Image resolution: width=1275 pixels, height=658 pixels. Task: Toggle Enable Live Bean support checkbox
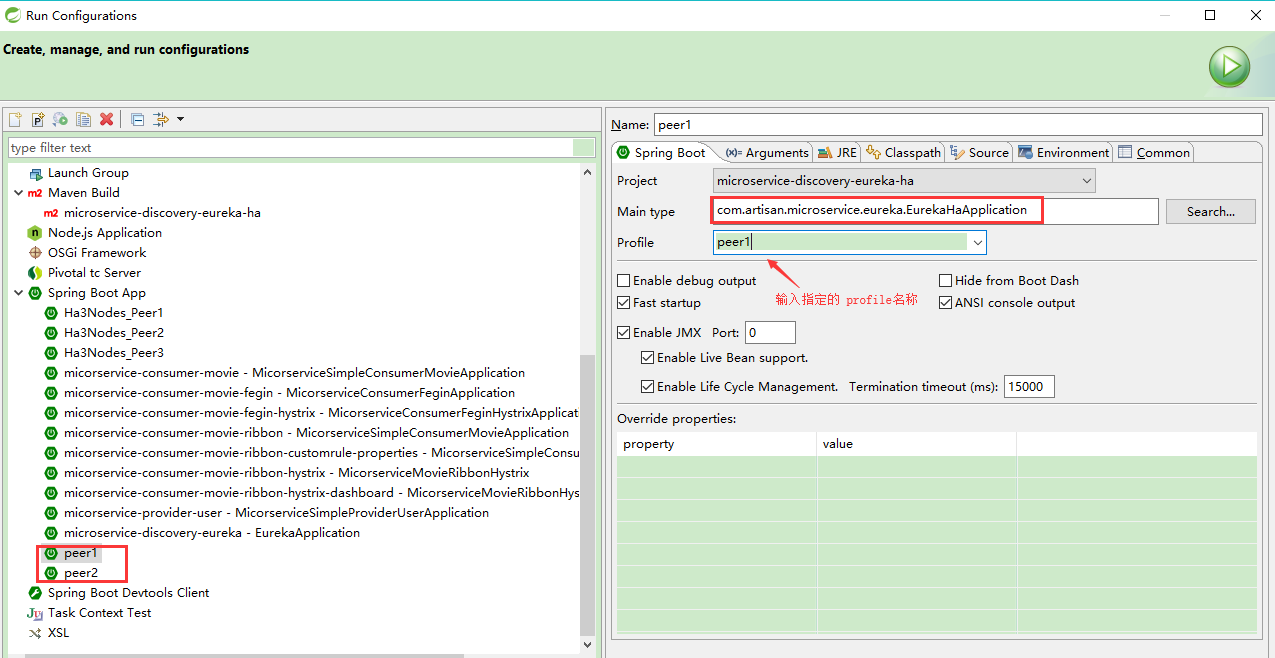647,358
